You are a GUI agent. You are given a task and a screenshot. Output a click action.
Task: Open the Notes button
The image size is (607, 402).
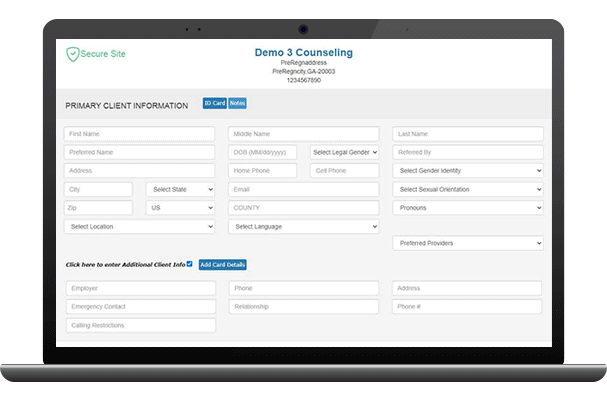237,103
